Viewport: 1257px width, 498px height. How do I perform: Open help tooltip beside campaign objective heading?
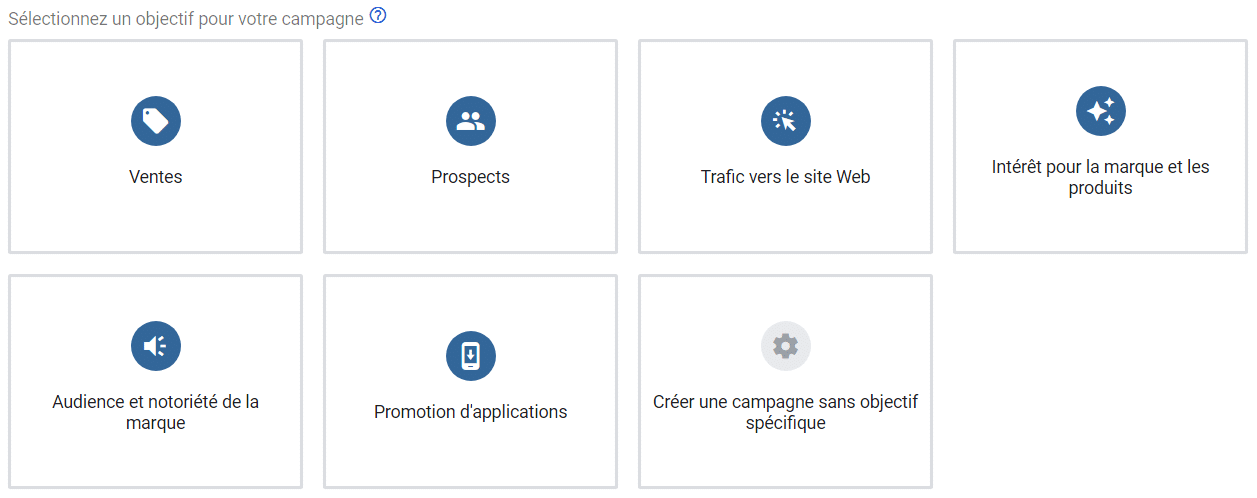click(377, 16)
